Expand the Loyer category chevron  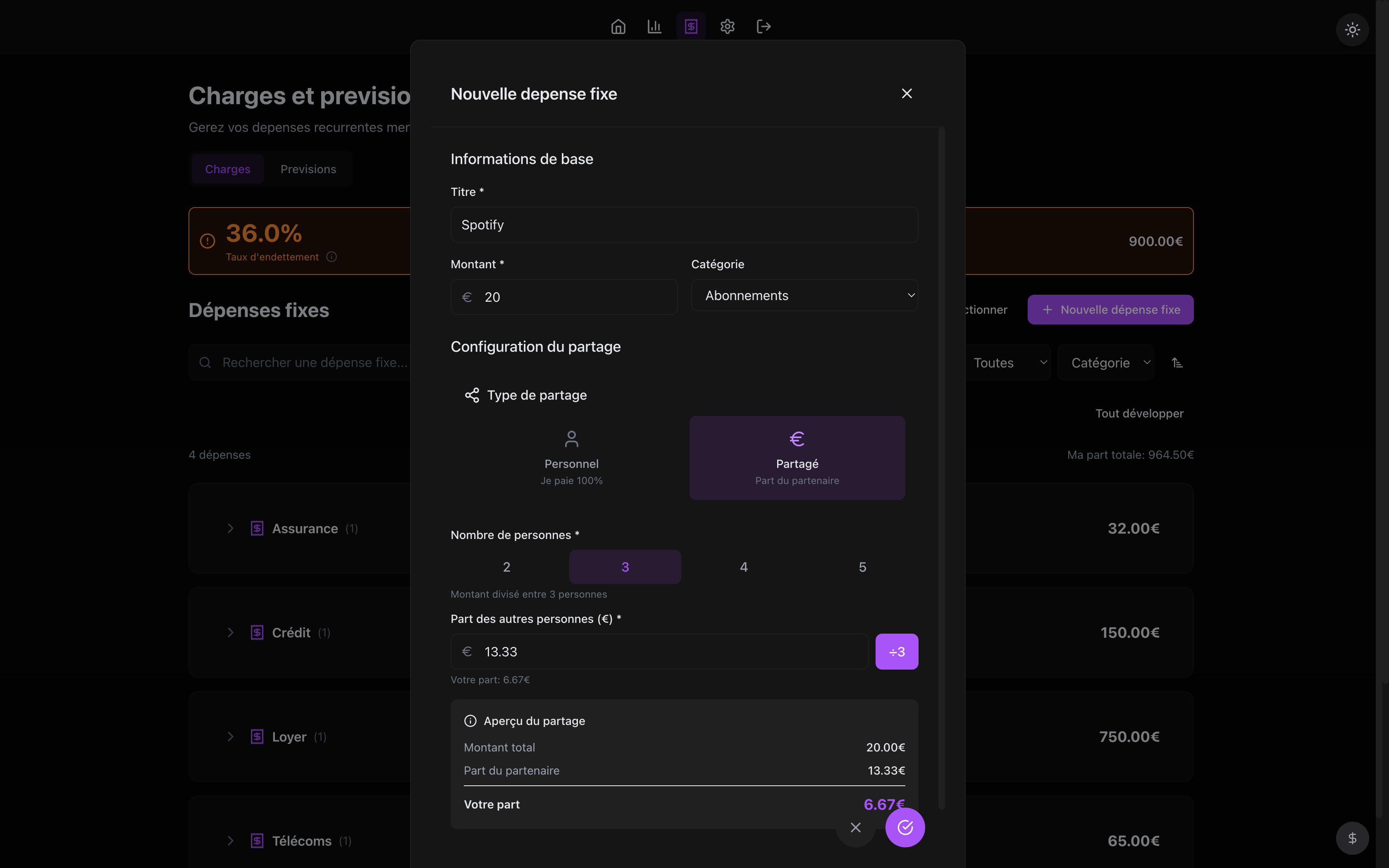pos(230,737)
